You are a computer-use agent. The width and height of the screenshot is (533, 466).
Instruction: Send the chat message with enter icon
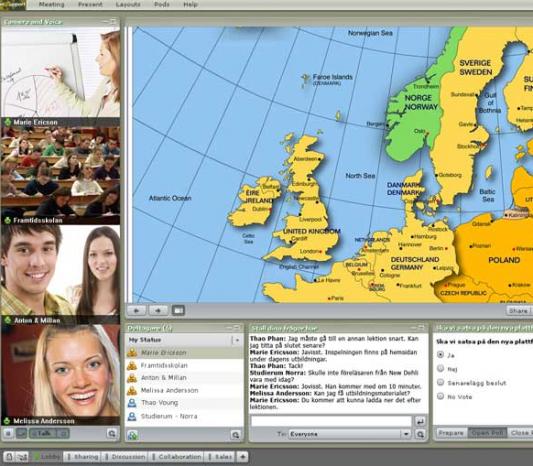click(420, 421)
